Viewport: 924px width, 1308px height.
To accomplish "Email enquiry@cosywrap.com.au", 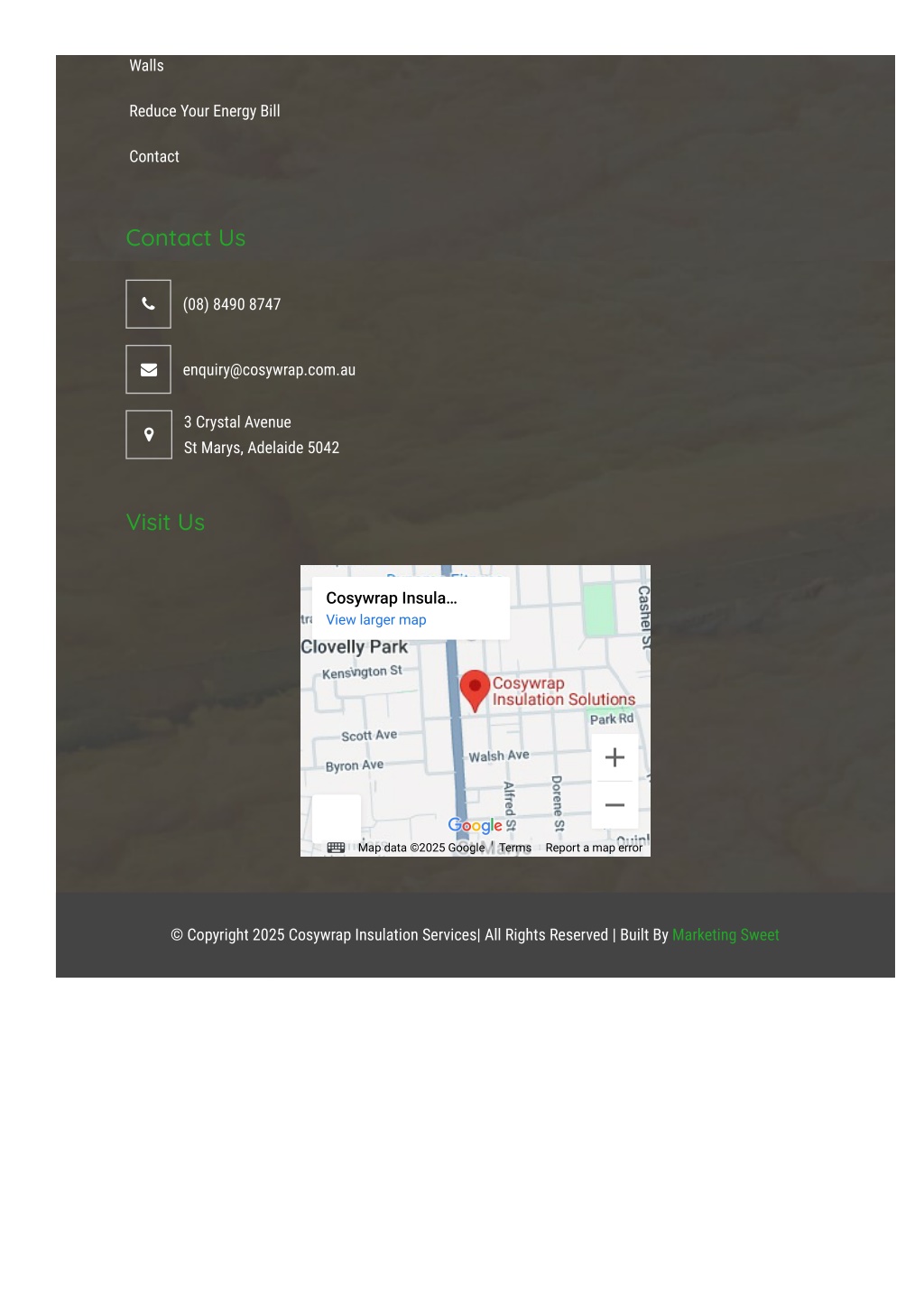I will pyautogui.click(x=269, y=370).
